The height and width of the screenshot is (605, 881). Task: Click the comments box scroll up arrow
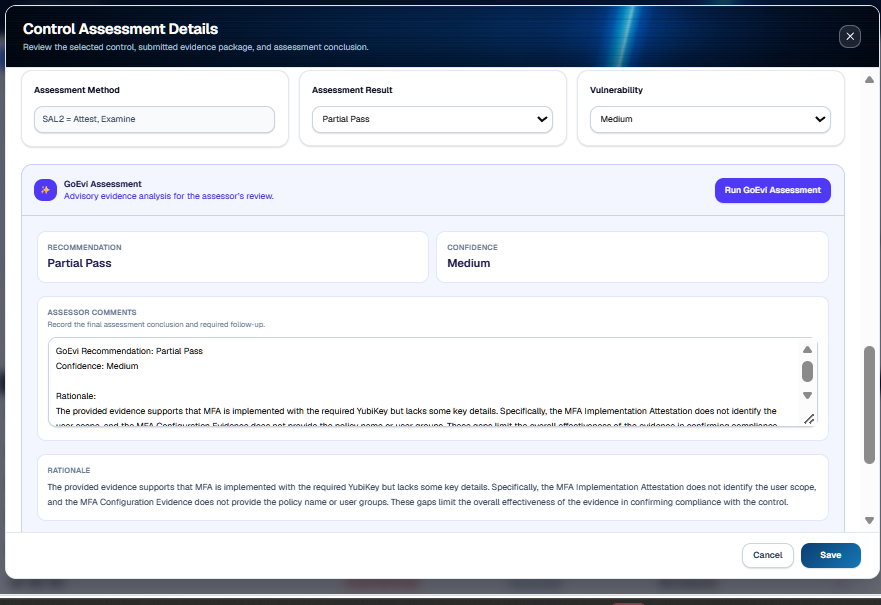click(x=807, y=349)
